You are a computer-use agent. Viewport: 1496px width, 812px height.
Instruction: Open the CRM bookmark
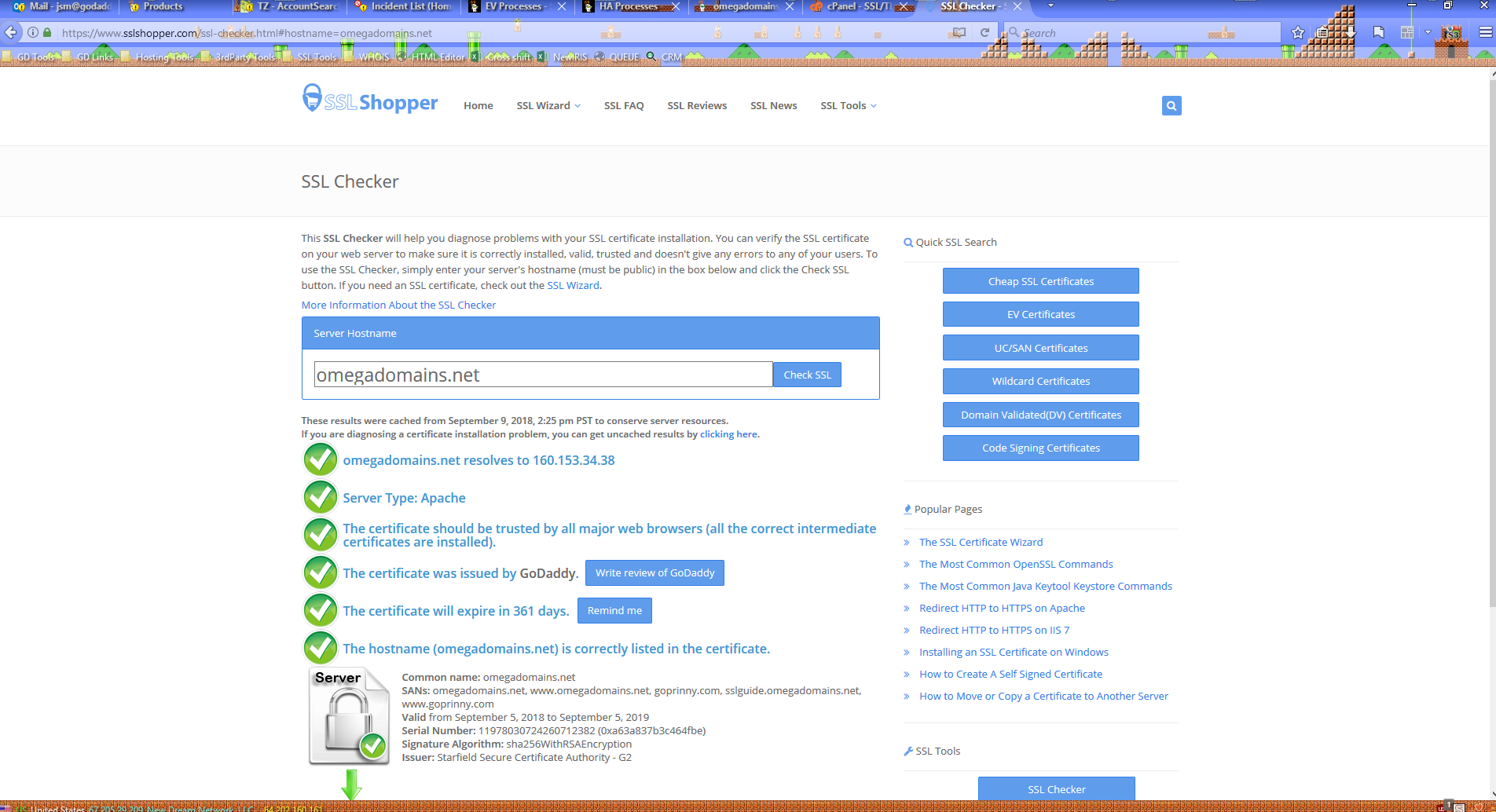point(664,57)
